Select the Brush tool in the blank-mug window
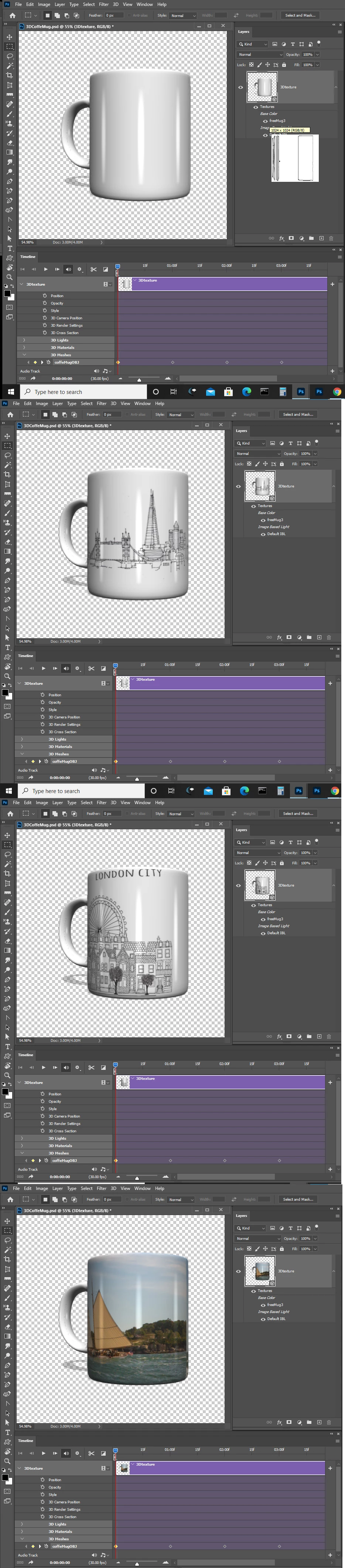This screenshot has width=345, height=1568. pos(9,114)
